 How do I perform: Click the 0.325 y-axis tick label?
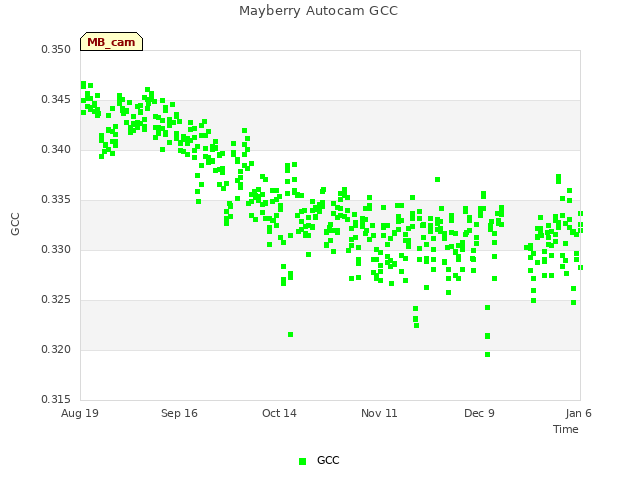pos(56,300)
